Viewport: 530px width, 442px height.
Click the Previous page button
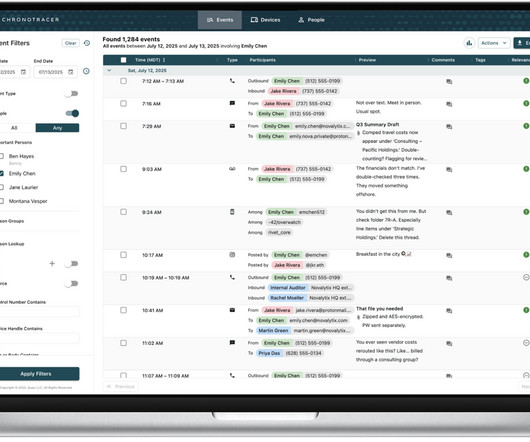click(121, 386)
